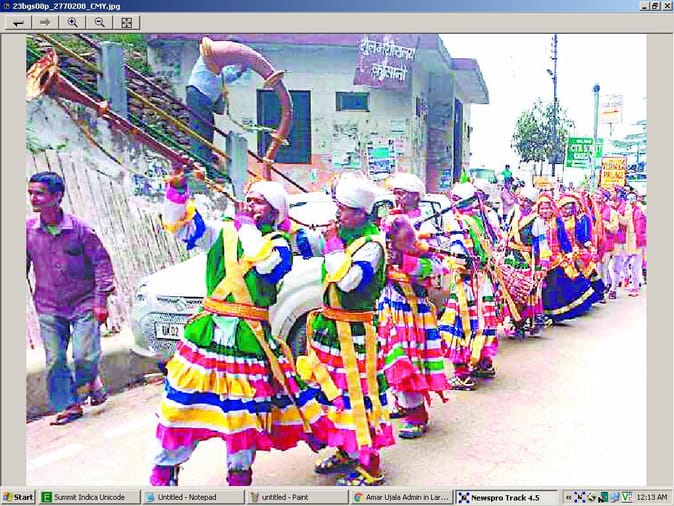
Task: Close the image viewer window
Action: point(667,6)
